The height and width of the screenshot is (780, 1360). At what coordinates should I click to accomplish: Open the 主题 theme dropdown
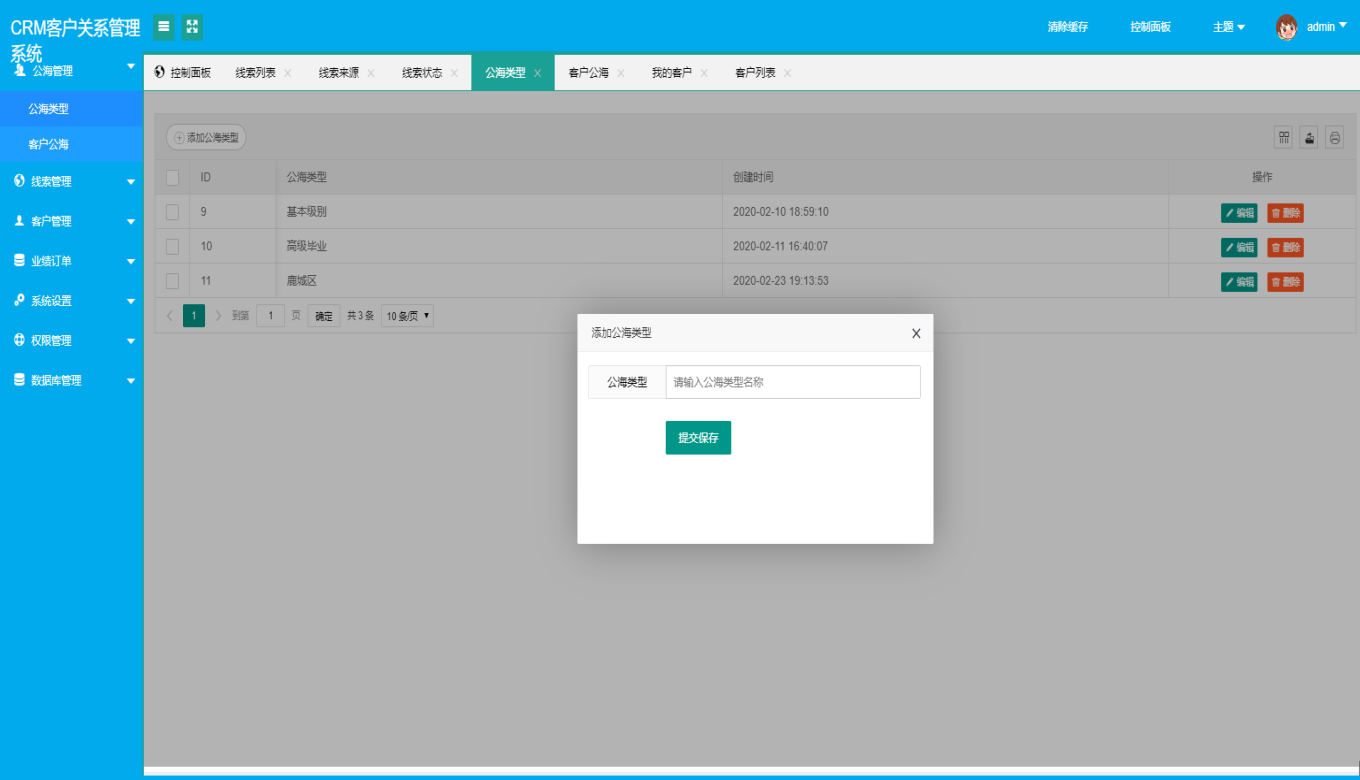coord(1229,27)
